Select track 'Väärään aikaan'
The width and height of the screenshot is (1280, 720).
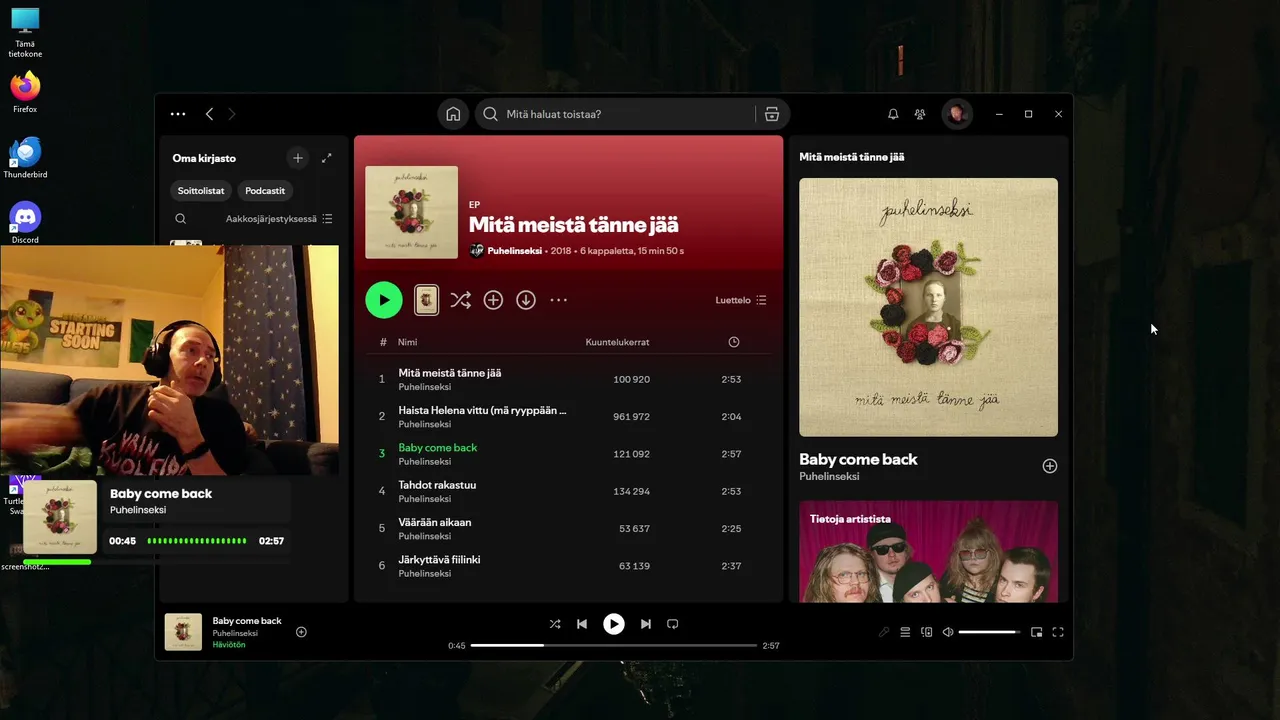568,528
